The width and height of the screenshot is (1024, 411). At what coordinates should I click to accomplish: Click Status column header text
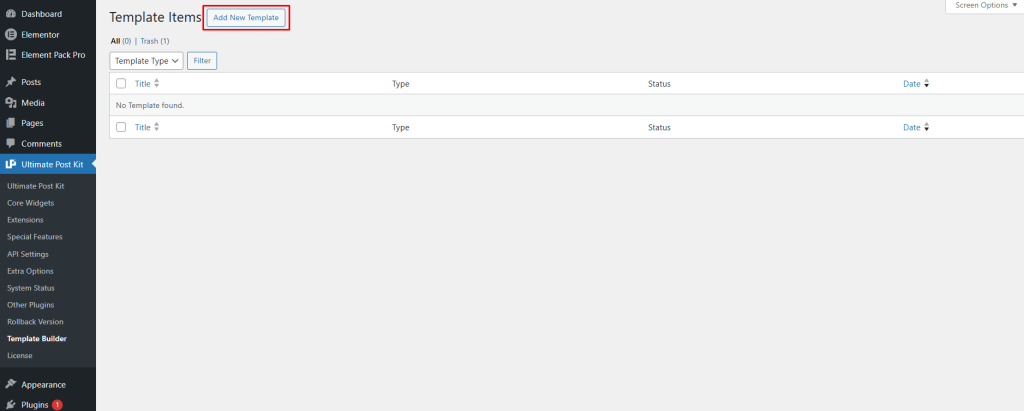659,84
